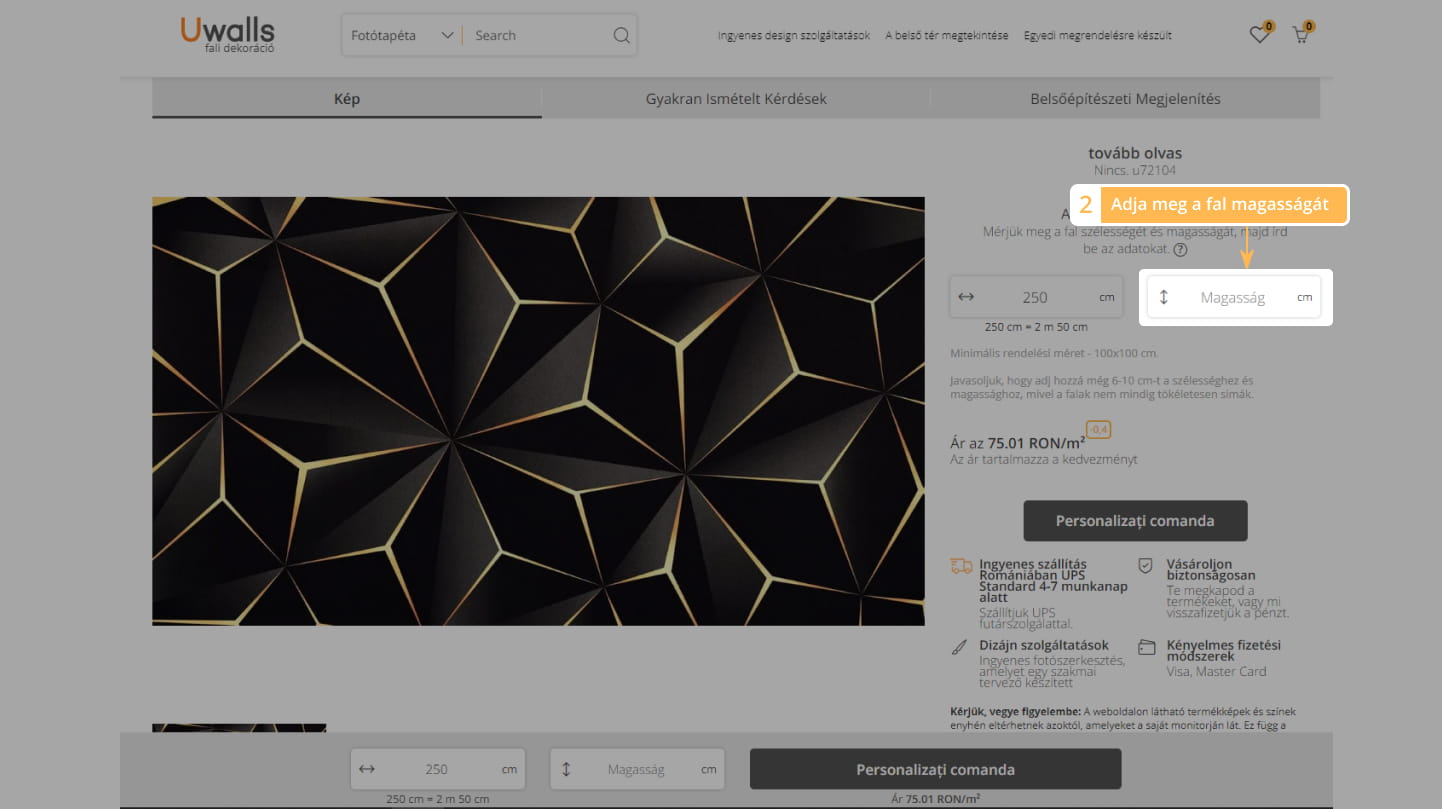Click the Uwalls logo

227,34
